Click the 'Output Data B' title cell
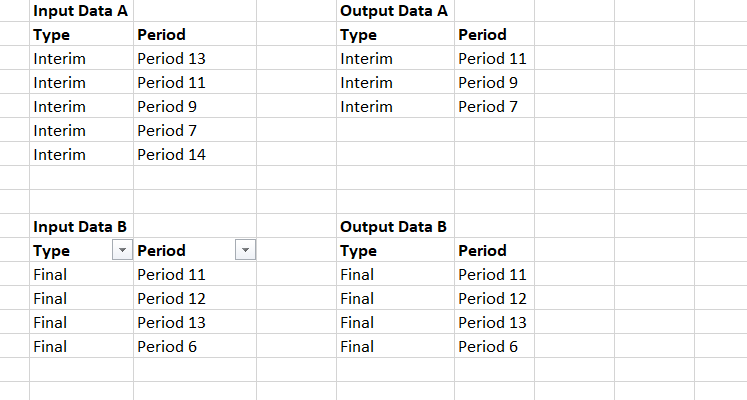Screen dimensions: 747x400 pos(394,227)
